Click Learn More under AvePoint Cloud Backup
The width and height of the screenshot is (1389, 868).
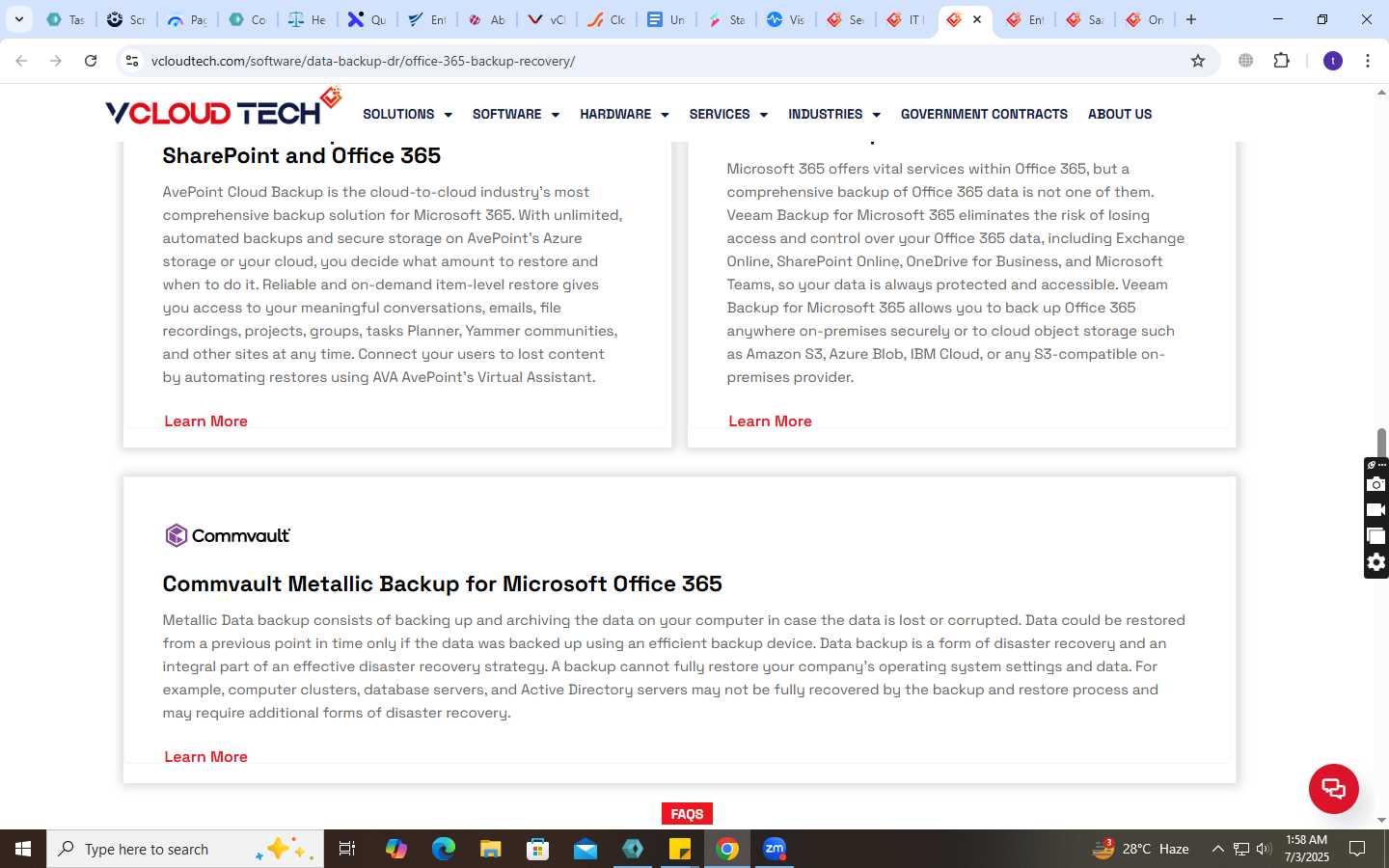click(x=205, y=420)
